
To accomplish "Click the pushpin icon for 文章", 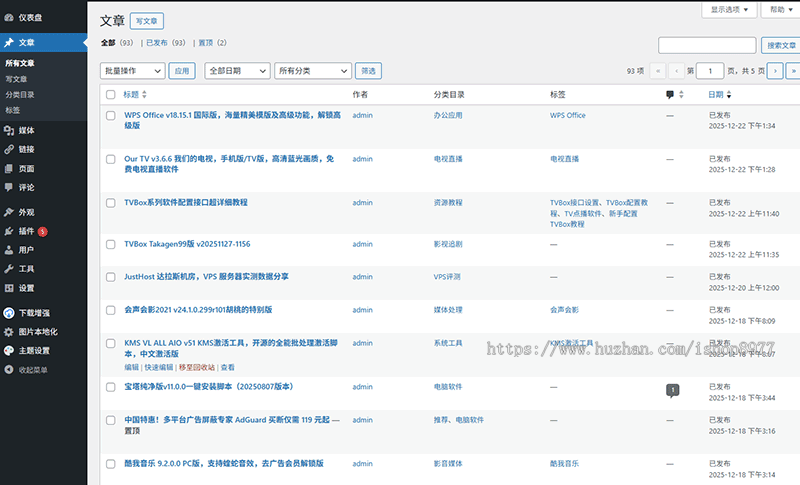I will 9,42.
